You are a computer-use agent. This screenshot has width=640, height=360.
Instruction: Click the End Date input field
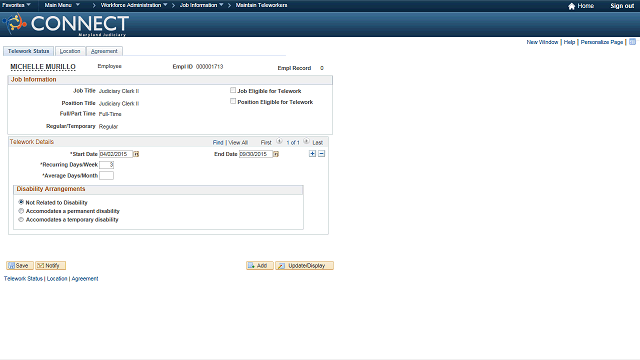256,154
